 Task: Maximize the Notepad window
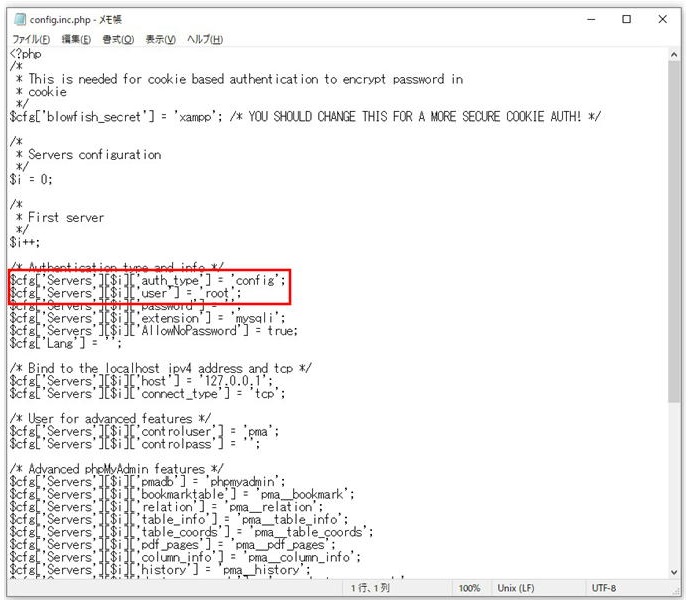[x=626, y=19]
